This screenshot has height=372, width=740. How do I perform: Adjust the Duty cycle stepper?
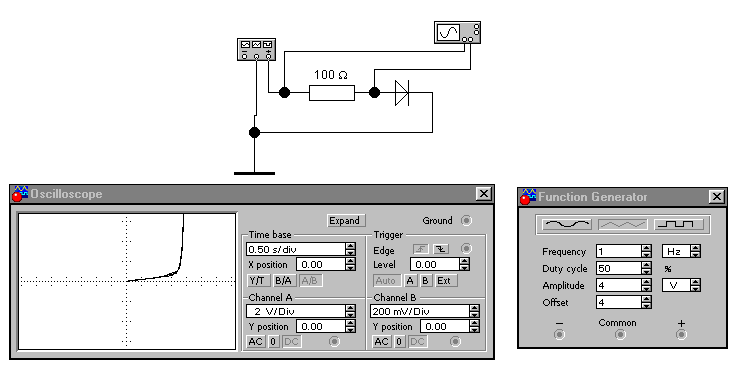click(x=647, y=268)
